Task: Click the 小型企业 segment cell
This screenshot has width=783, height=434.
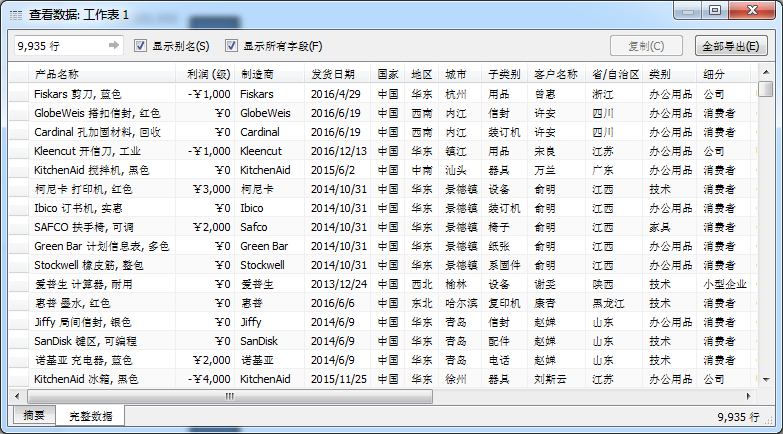Action: 723,284
